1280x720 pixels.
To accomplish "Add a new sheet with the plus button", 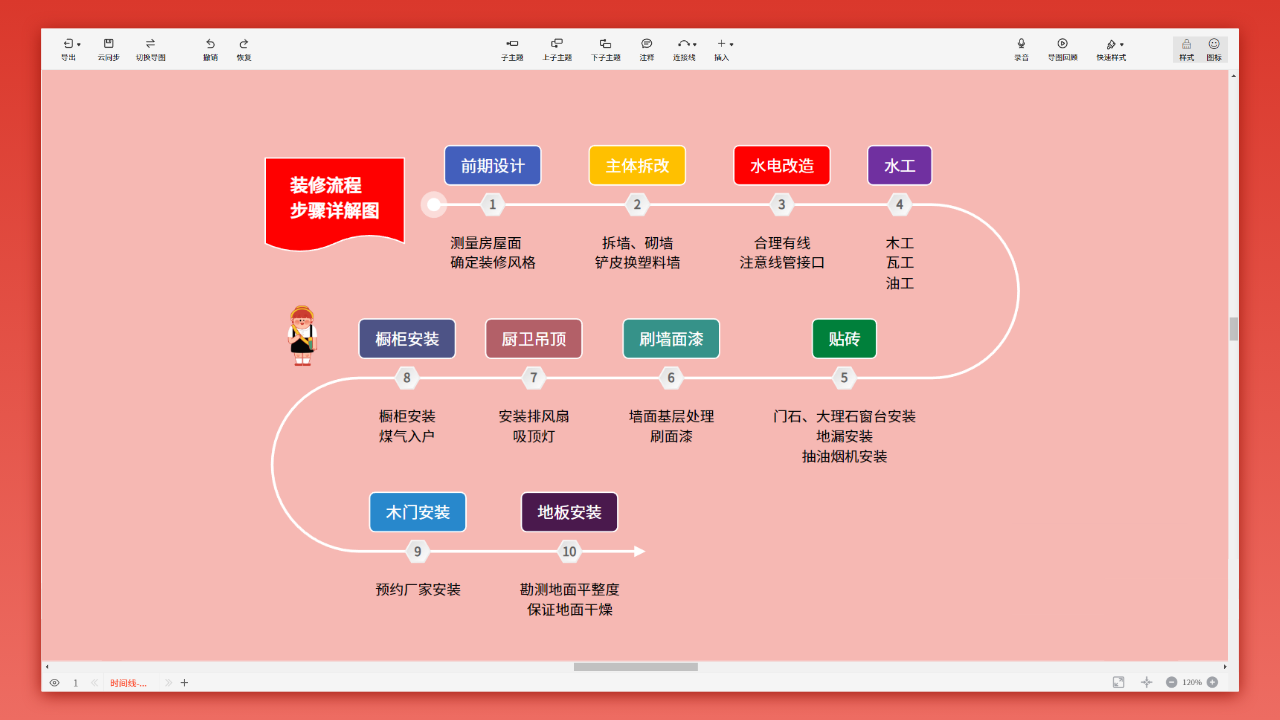I will (x=184, y=682).
